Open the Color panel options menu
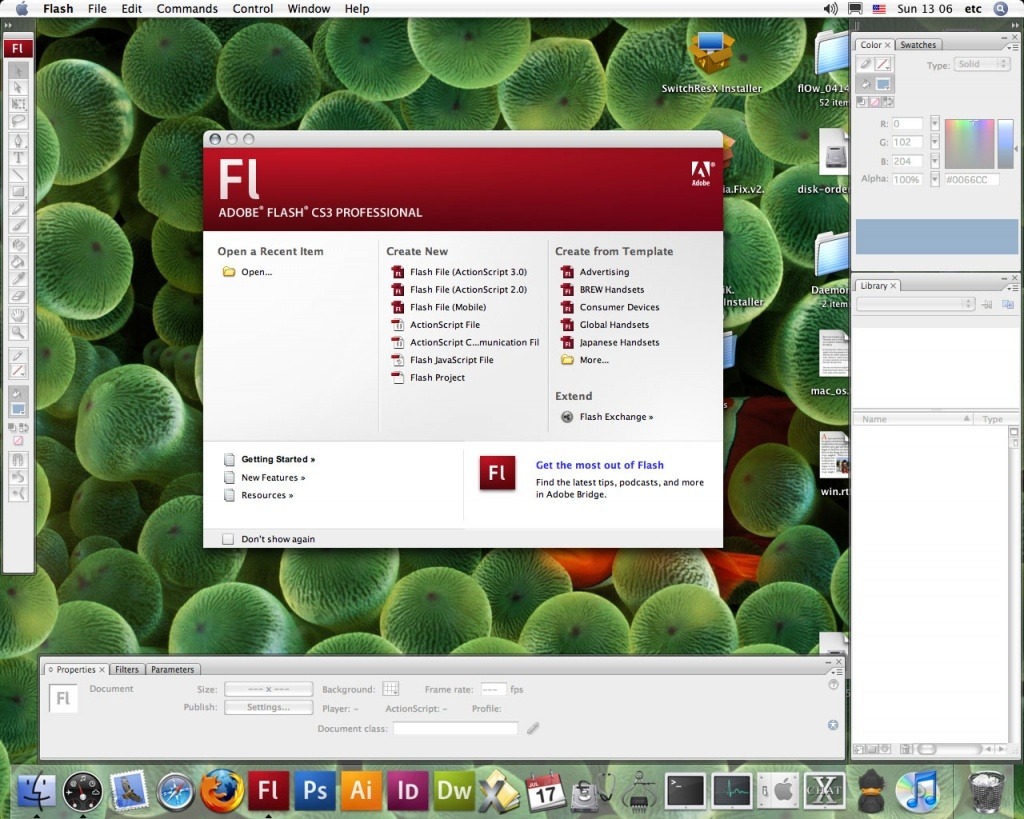The height and width of the screenshot is (819, 1024). (x=1013, y=47)
